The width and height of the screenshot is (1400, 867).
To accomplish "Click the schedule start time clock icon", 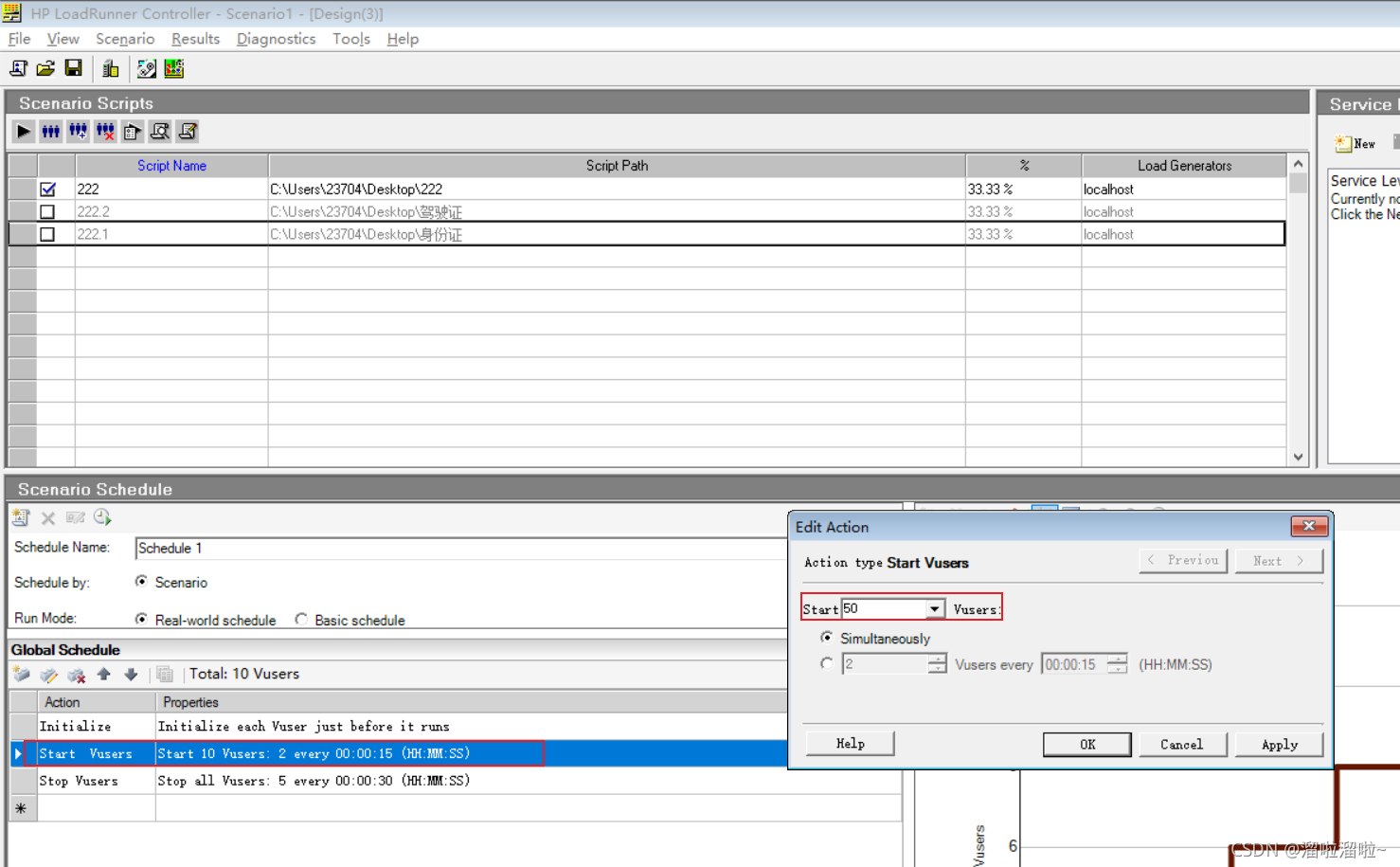I will point(102,517).
